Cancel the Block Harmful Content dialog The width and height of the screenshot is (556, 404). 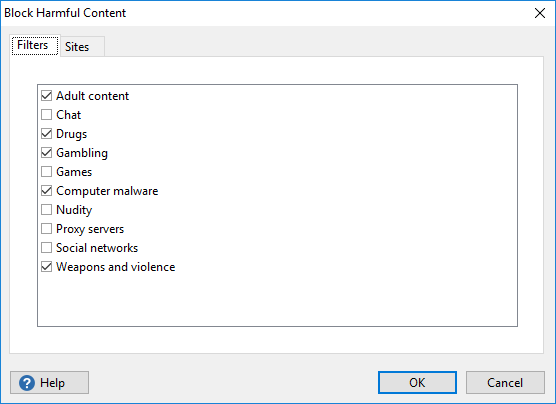point(505,383)
